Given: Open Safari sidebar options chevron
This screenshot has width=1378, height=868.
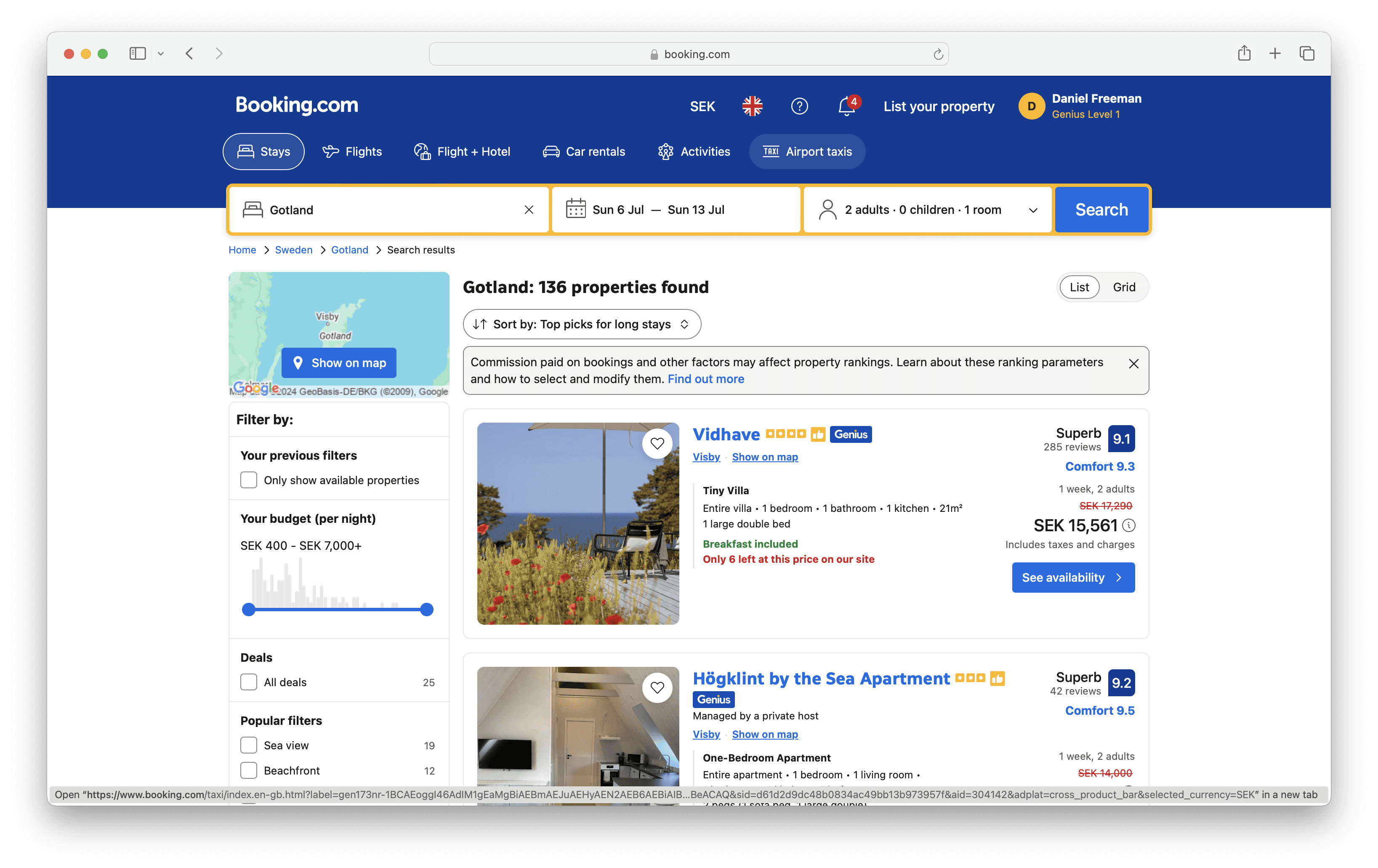Looking at the screenshot, I should coord(161,53).
